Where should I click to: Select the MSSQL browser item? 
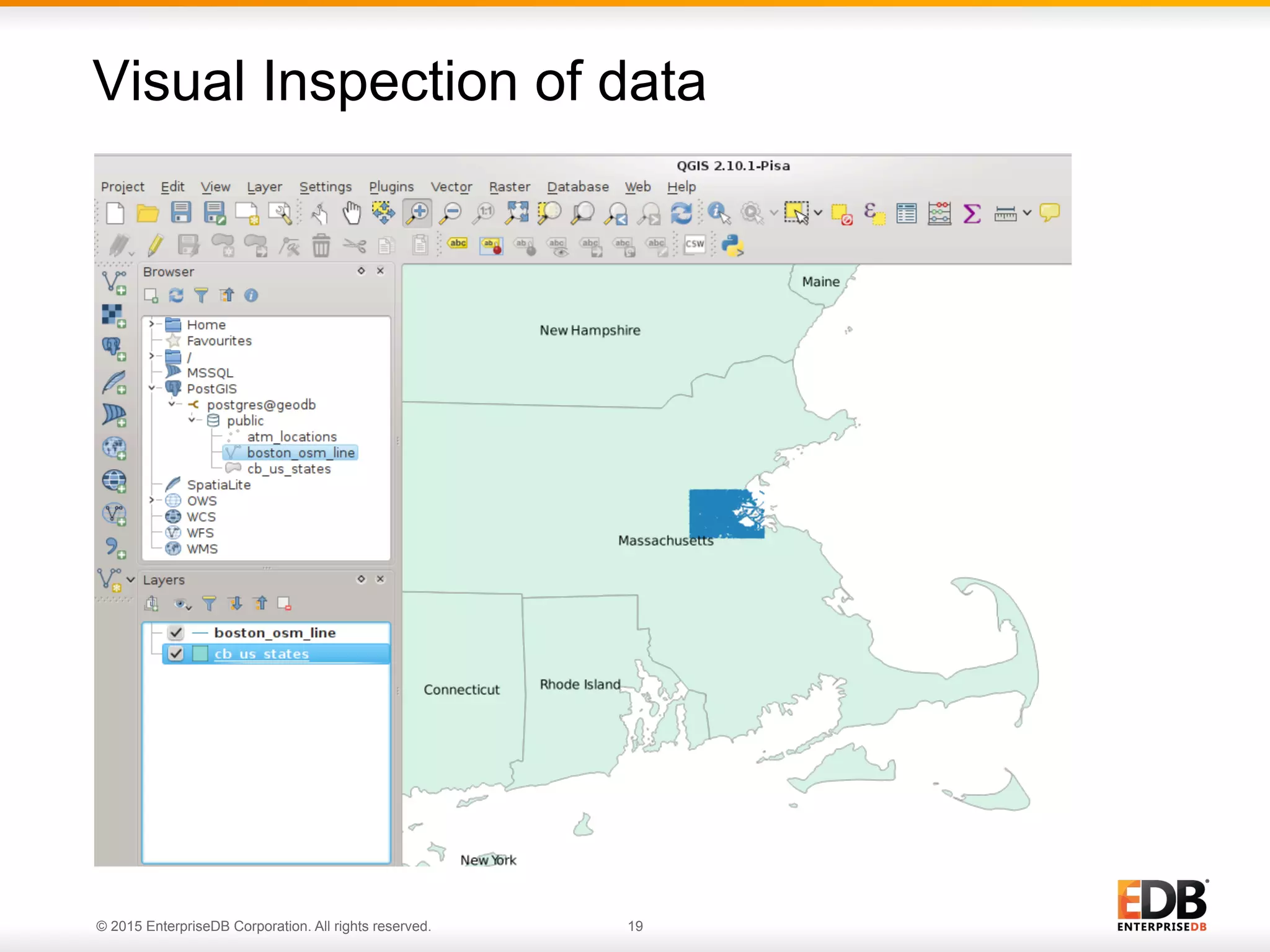click(210, 372)
